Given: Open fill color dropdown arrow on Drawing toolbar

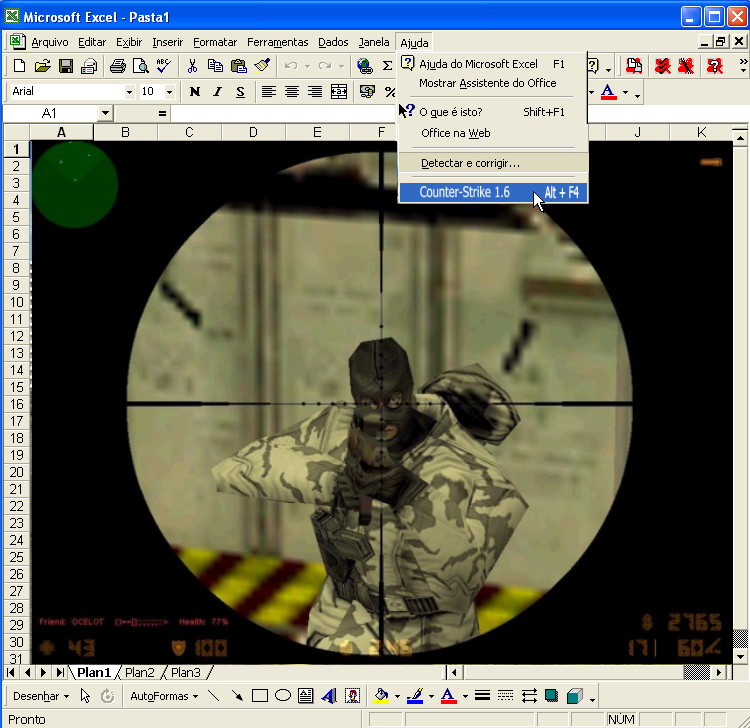Looking at the screenshot, I should (397, 696).
